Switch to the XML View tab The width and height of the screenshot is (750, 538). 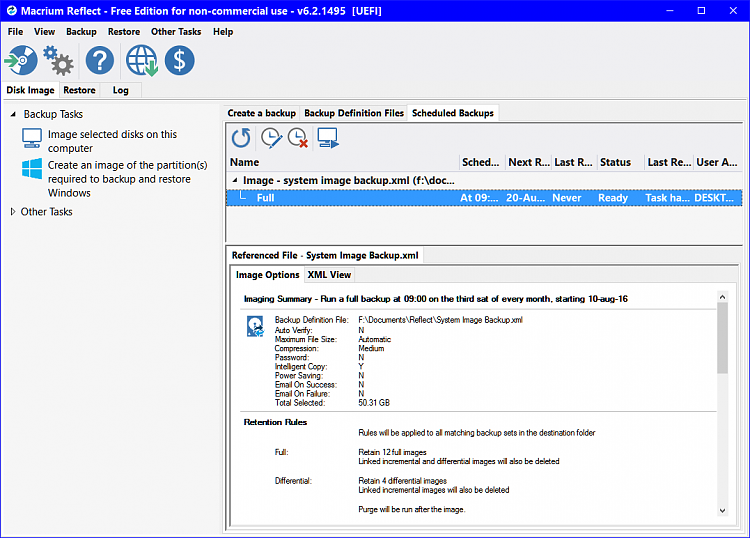329,274
